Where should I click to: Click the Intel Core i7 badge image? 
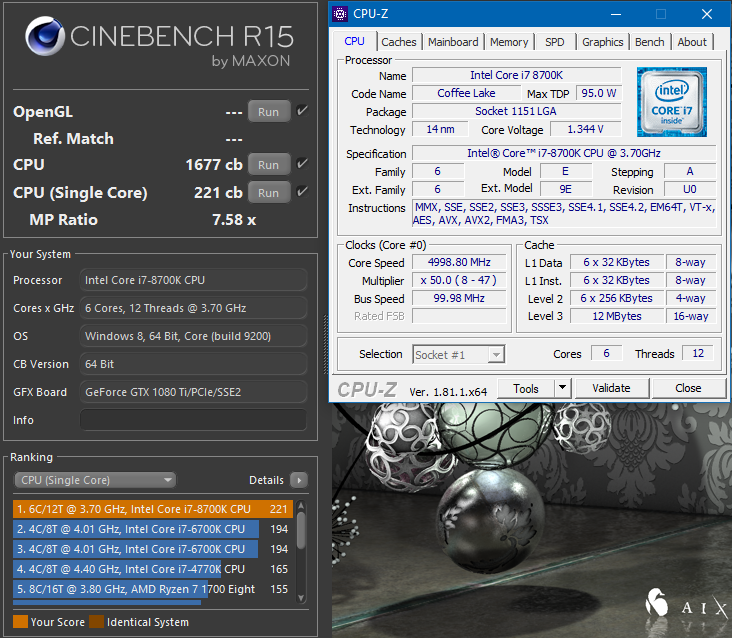671,102
